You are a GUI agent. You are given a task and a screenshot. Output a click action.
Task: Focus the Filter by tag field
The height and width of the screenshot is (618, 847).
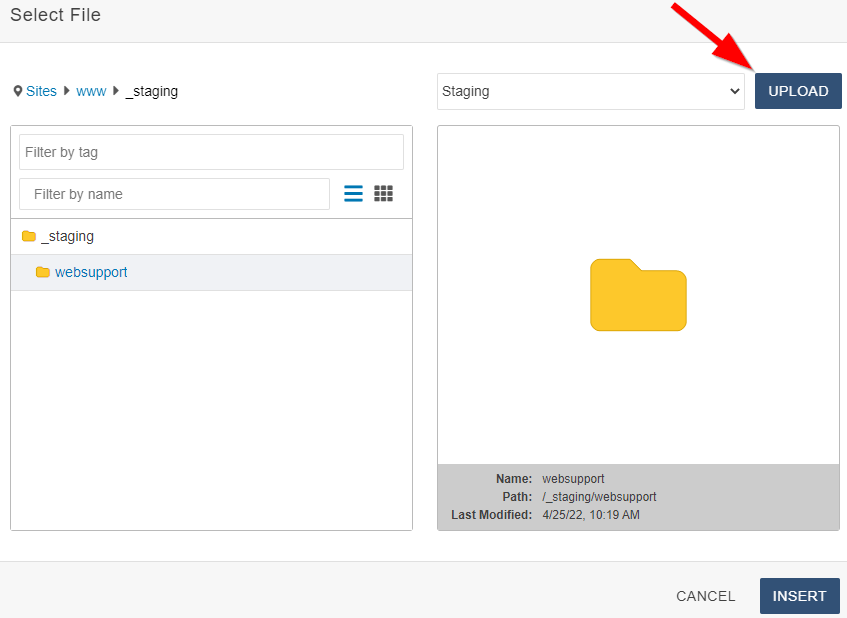pos(211,152)
